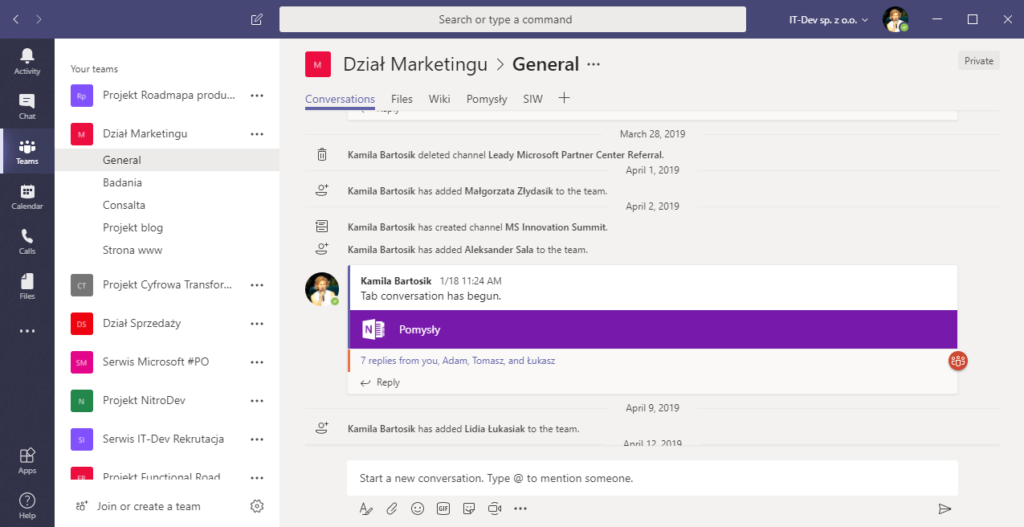The width and height of the screenshot is (1024, 527).
Task: Open General channel more options ellipsis
Action: pyautogui.click(x=593, y=64)
